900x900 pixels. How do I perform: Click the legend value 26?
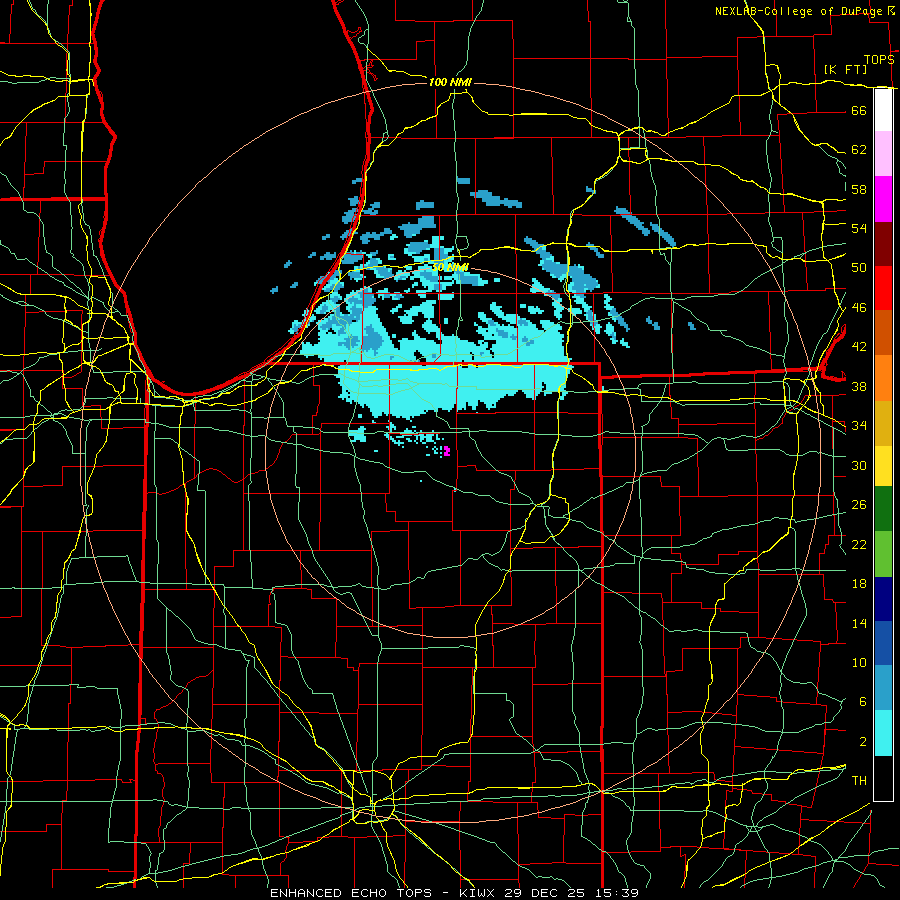pyautogui.click(x=859, y=505)
